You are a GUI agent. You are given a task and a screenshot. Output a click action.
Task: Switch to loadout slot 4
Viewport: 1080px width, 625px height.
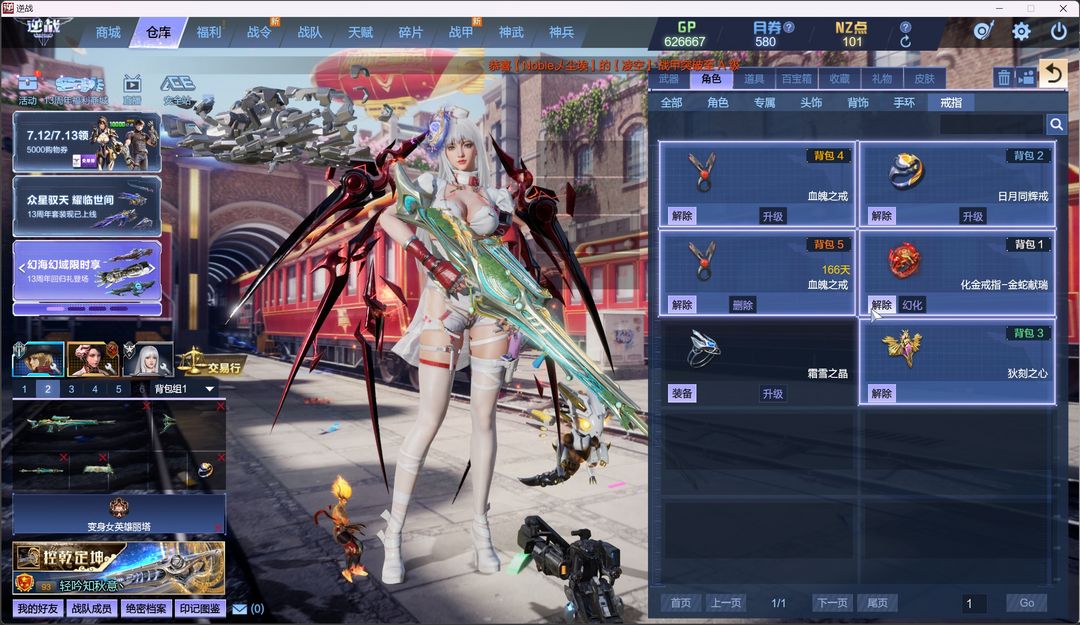point(95,389)
